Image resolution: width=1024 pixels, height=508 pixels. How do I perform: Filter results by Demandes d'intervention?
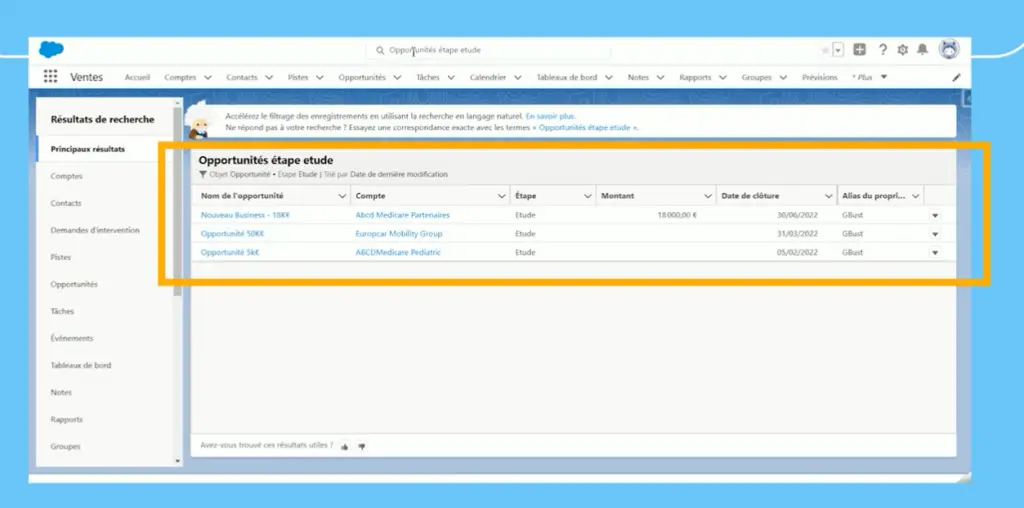pos(95,230)
